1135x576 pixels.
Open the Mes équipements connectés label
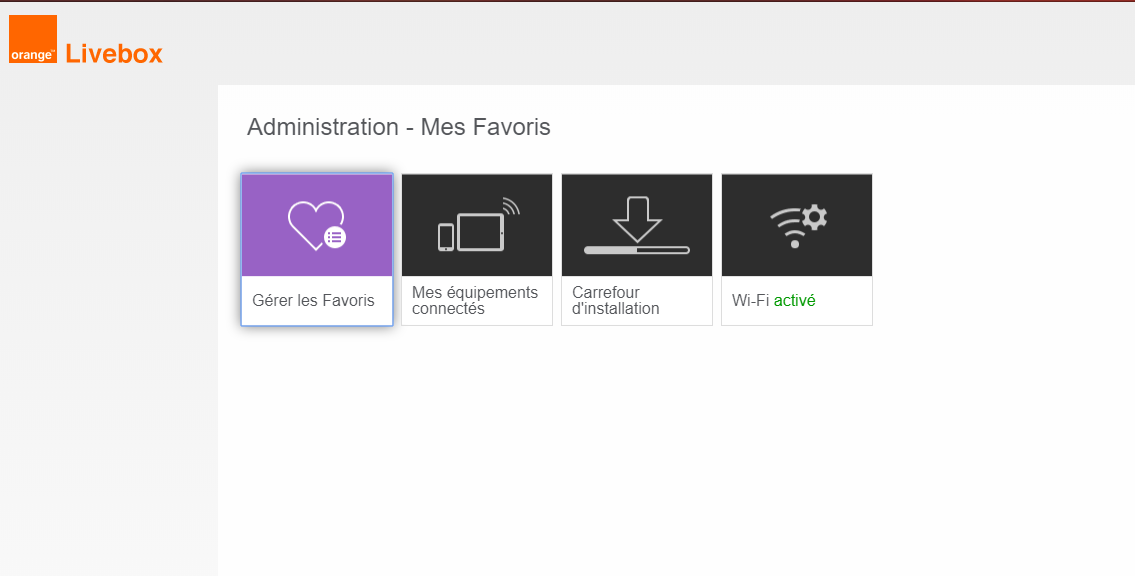click(475, 301)
